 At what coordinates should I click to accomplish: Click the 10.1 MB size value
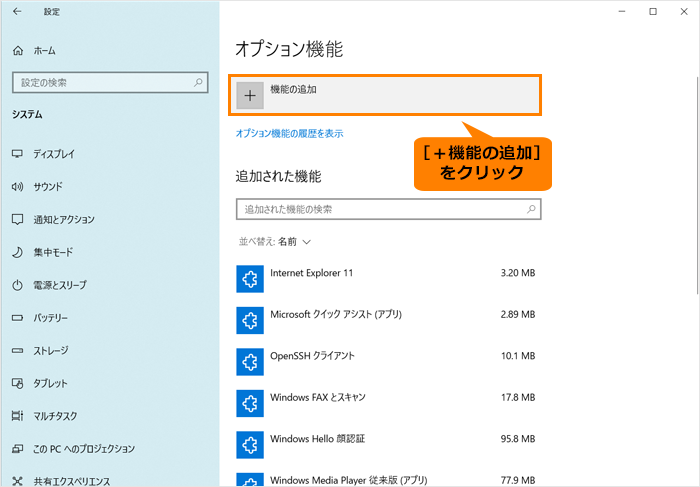tap(518, 356)
